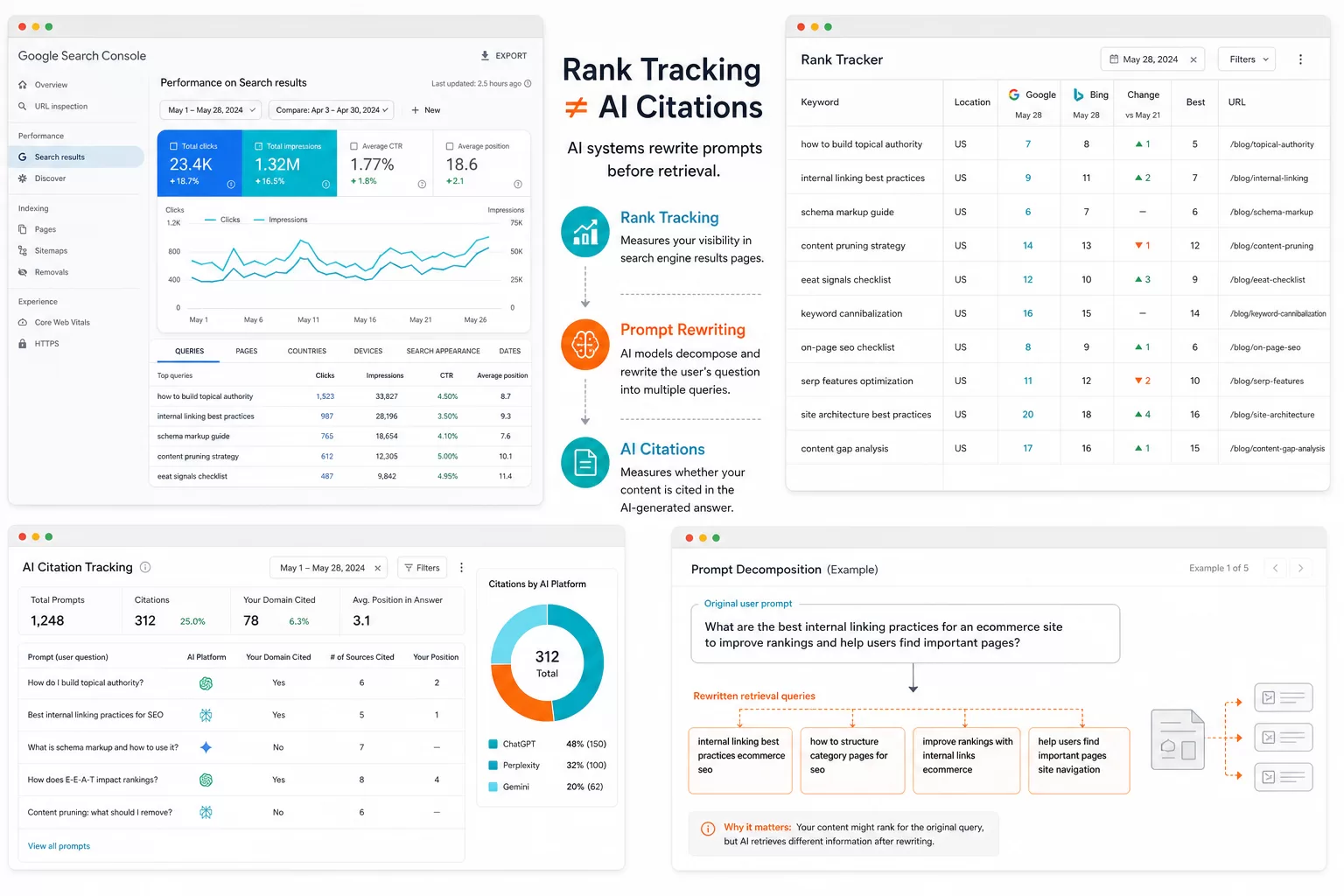
Task: Click the Bing column header in Rank Tracker
Action: coord(1090,94)
